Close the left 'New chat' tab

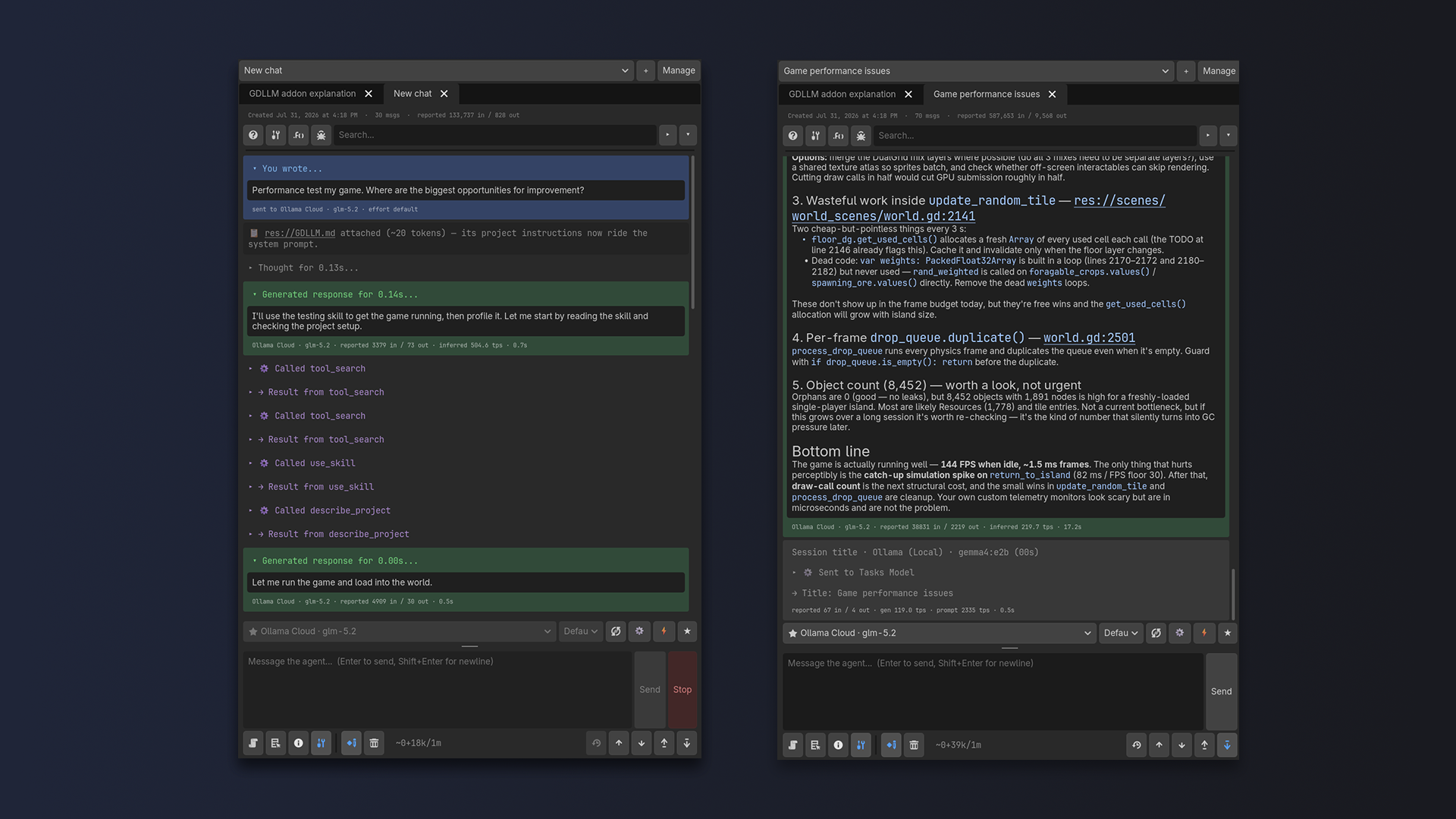pos(444,94)
